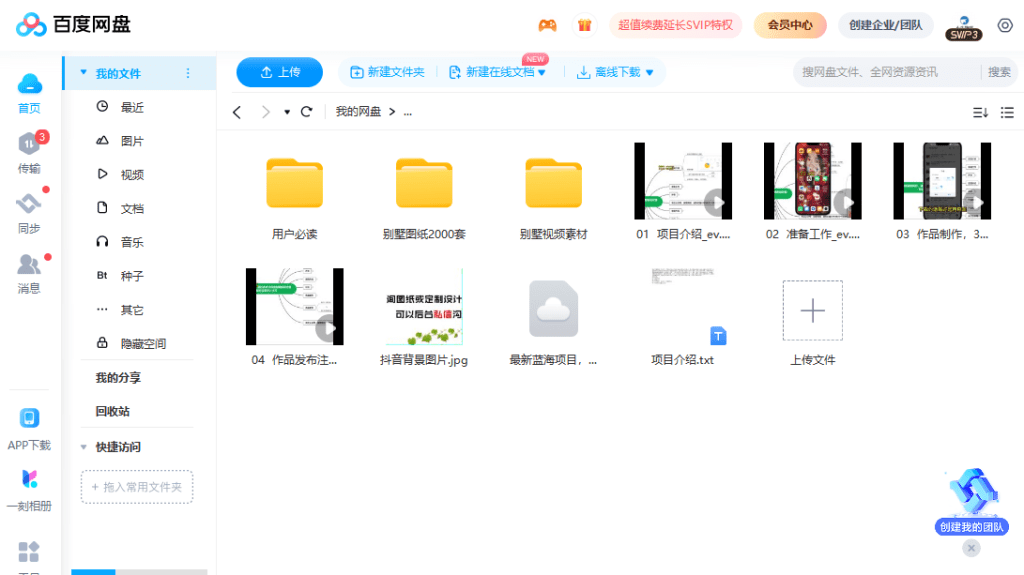The width and height of the screenshot is (1024, 575).
Task: Open the settings hexagon icon at top right
Action: click(1005, 25)
